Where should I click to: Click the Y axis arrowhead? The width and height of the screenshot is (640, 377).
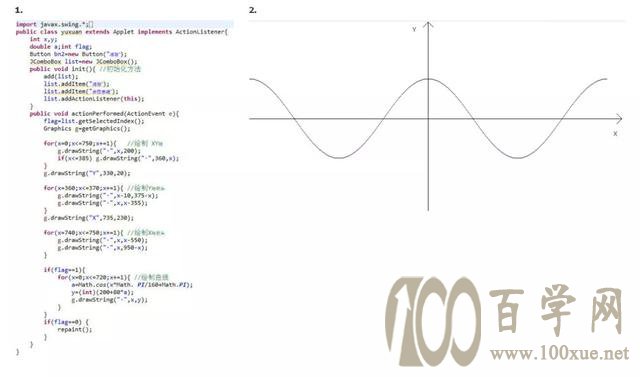point(428,26)
